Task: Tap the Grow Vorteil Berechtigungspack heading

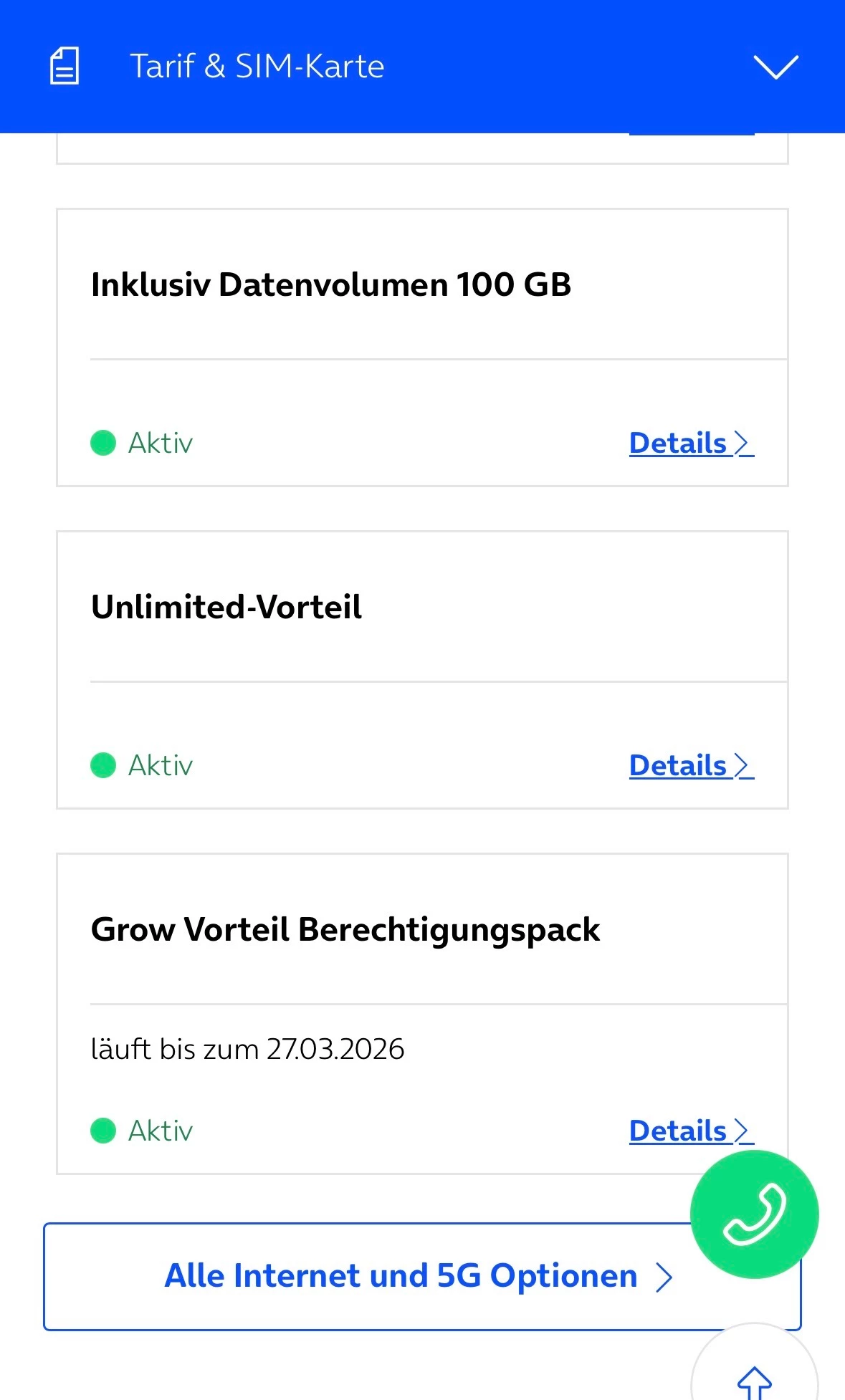Action: coord(345,929)
